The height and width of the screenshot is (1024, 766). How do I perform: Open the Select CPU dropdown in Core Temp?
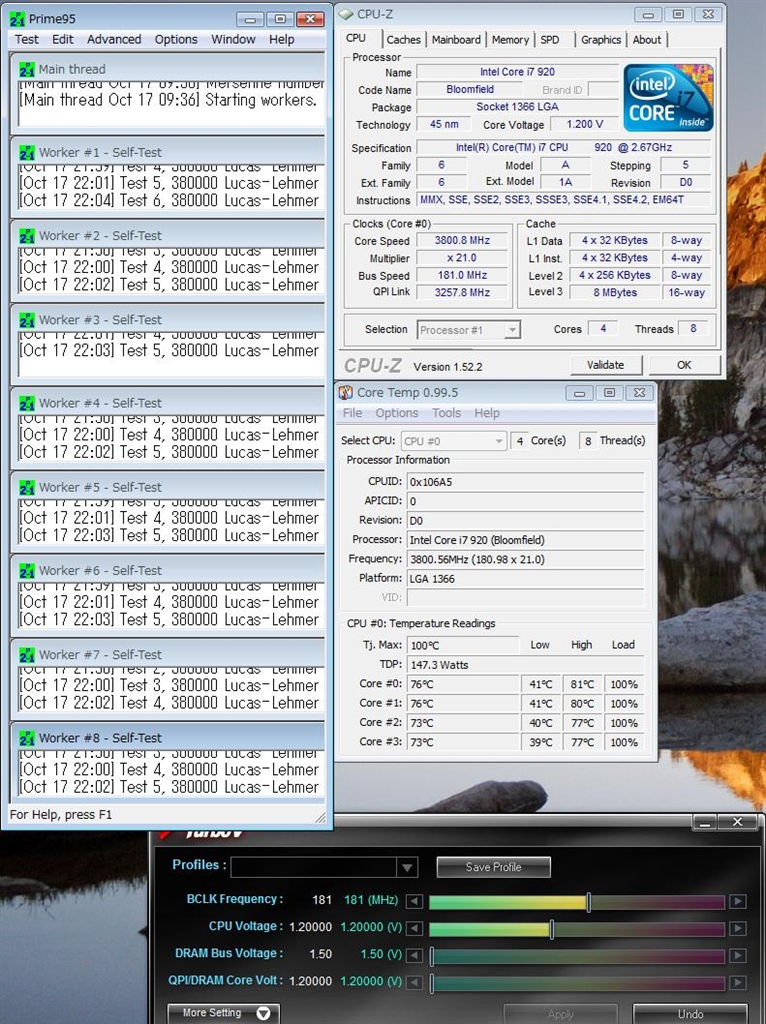pyautogui.click(x=499, y=441)
